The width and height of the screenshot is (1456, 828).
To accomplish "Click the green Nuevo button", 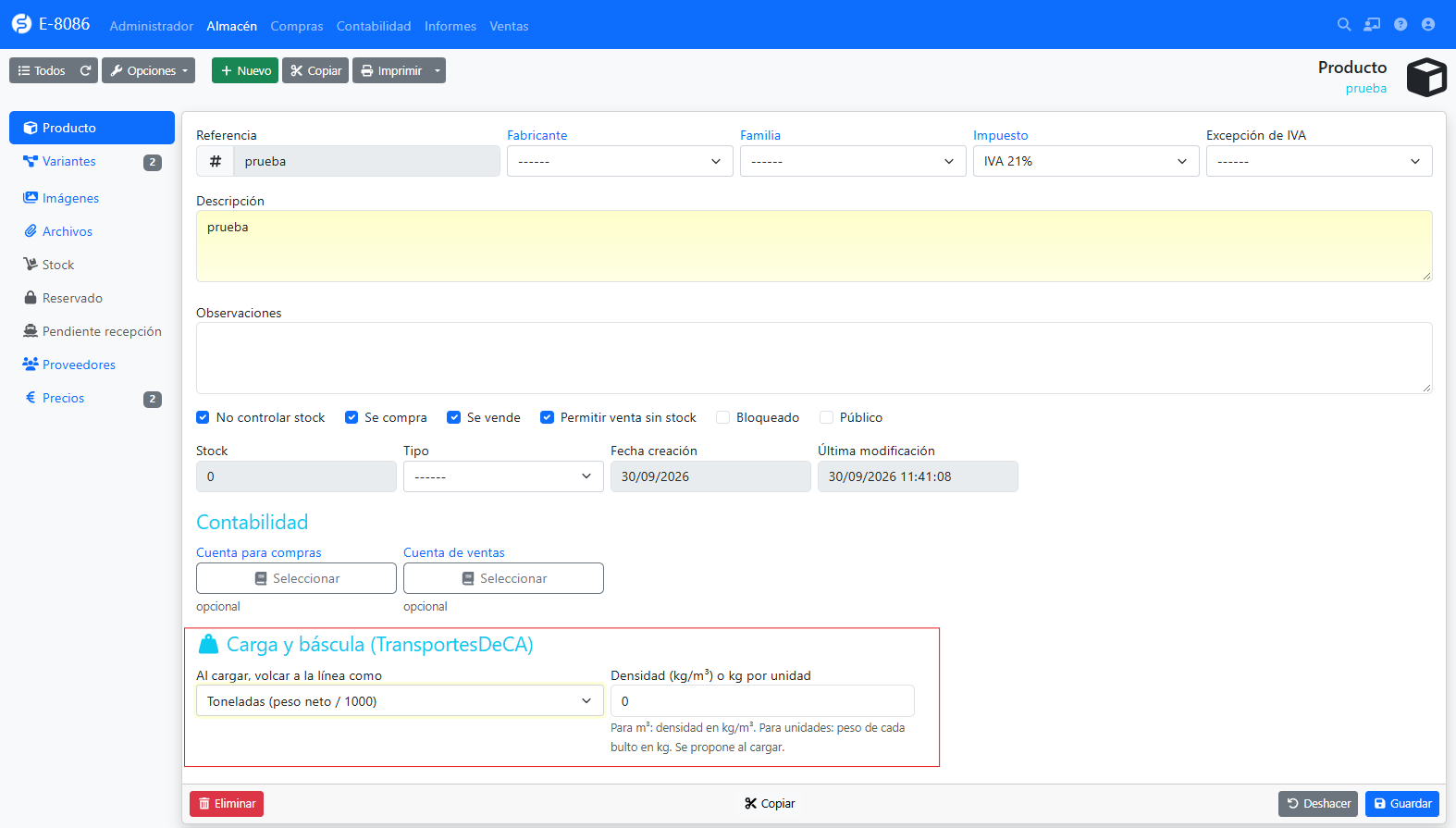I will [245, 70].
